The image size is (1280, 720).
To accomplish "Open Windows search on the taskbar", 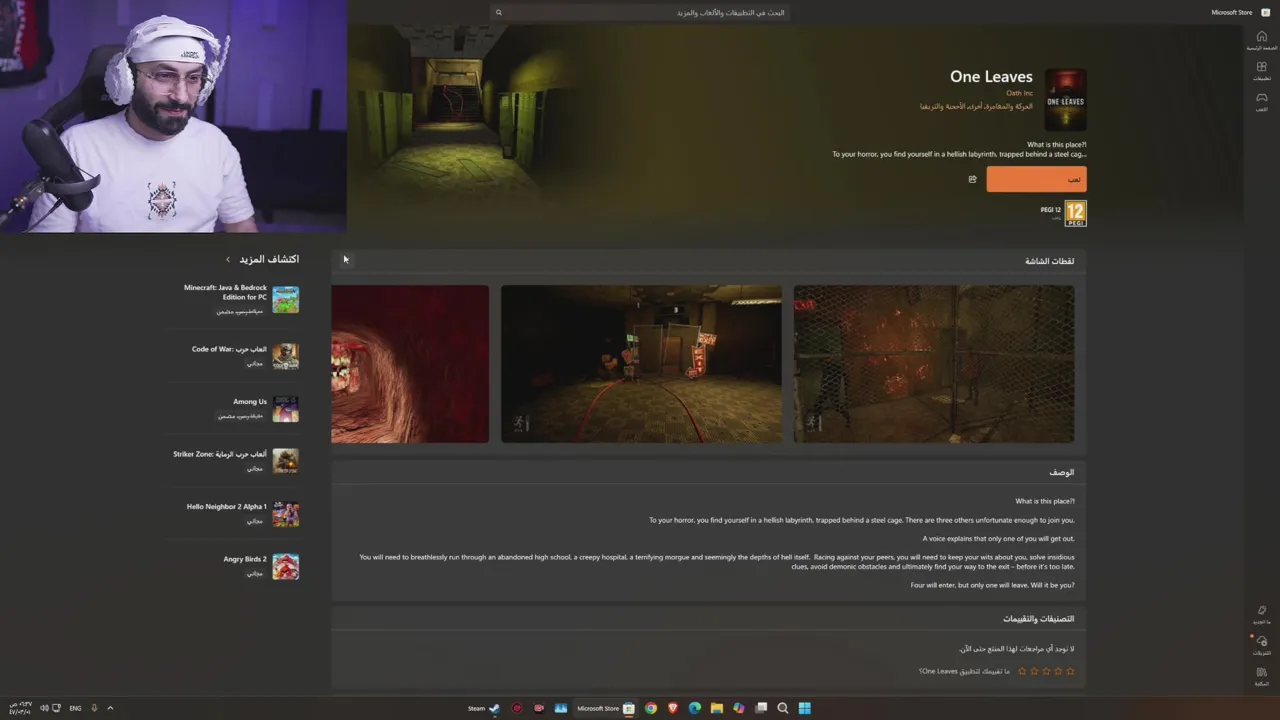I will tap(783, 708).
